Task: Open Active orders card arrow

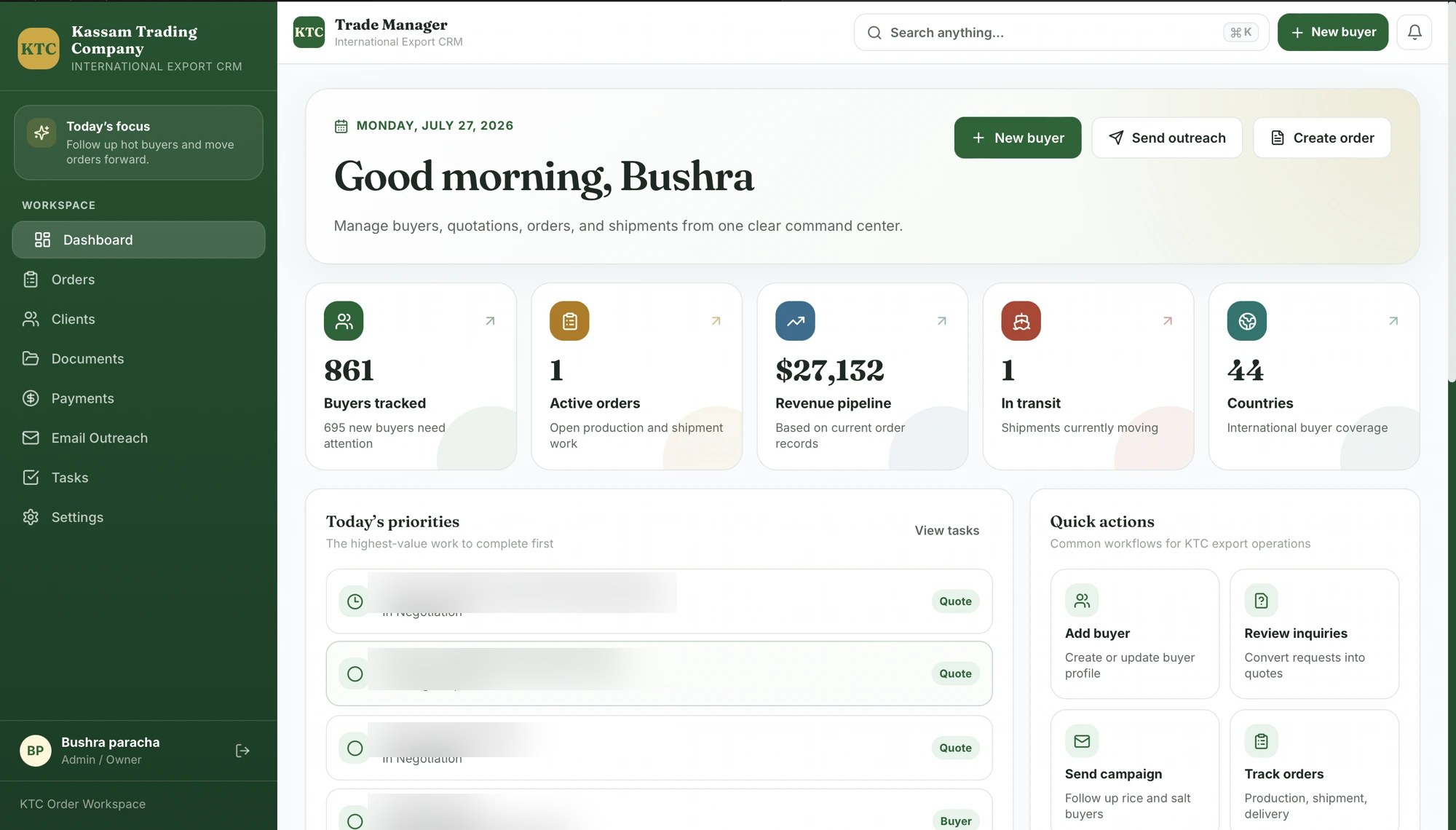Action: [x=716, y=321]
